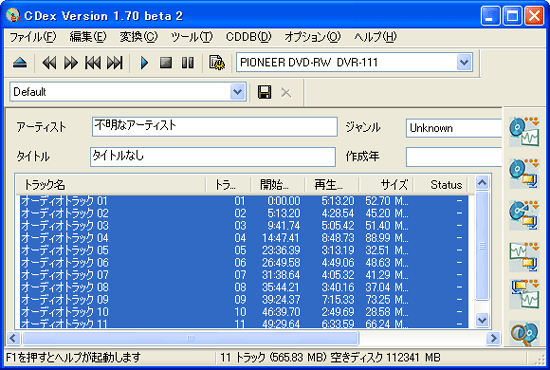Select row オーディオトラック 03
Image resolution: width=550 pixels, height=370 pixels.
[x=244, y=226]
